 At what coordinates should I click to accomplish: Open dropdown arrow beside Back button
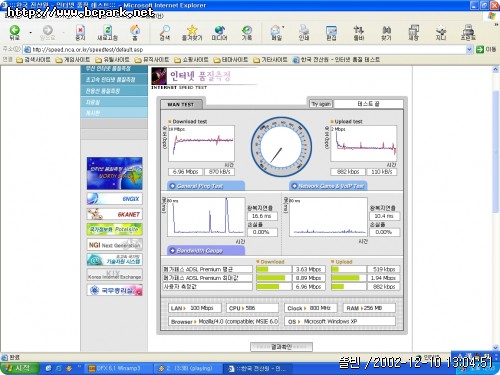[30, 33]
